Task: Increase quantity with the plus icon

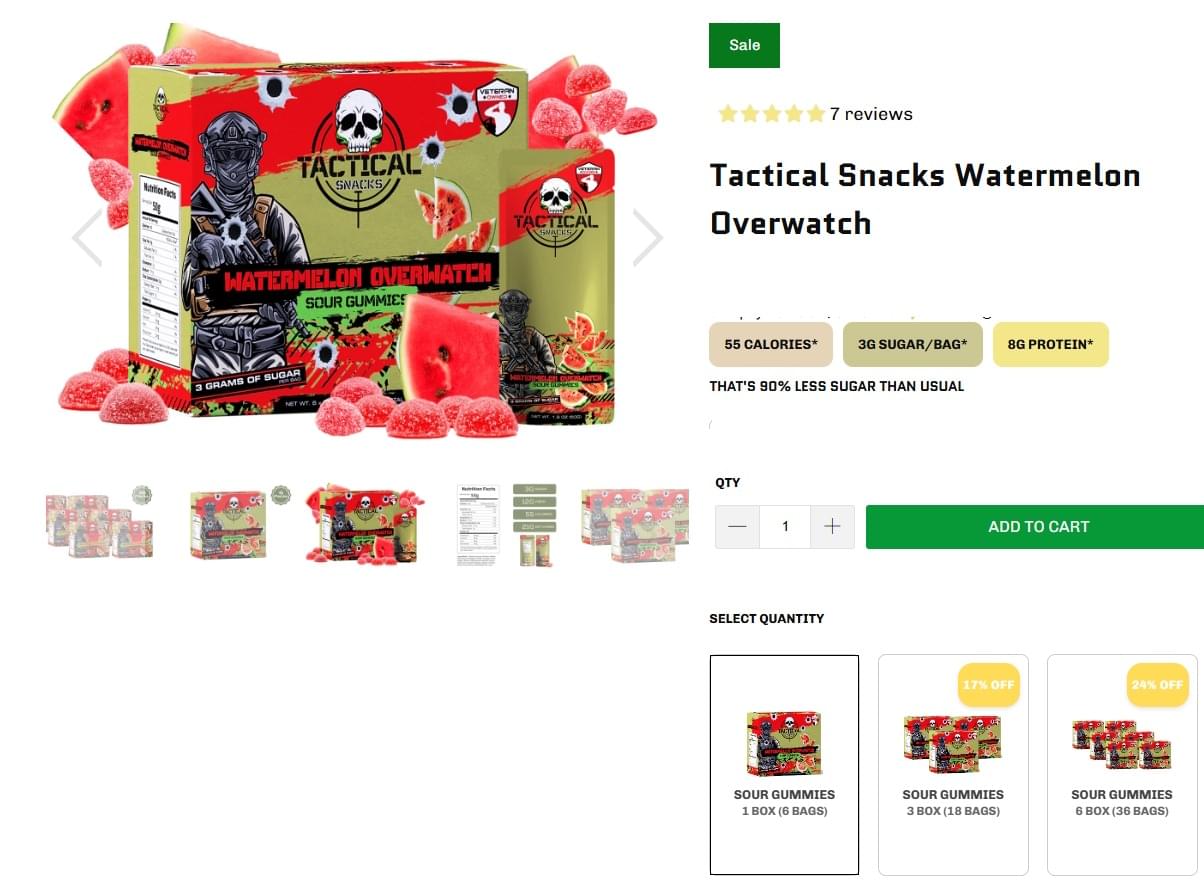Action: point(832,527)
